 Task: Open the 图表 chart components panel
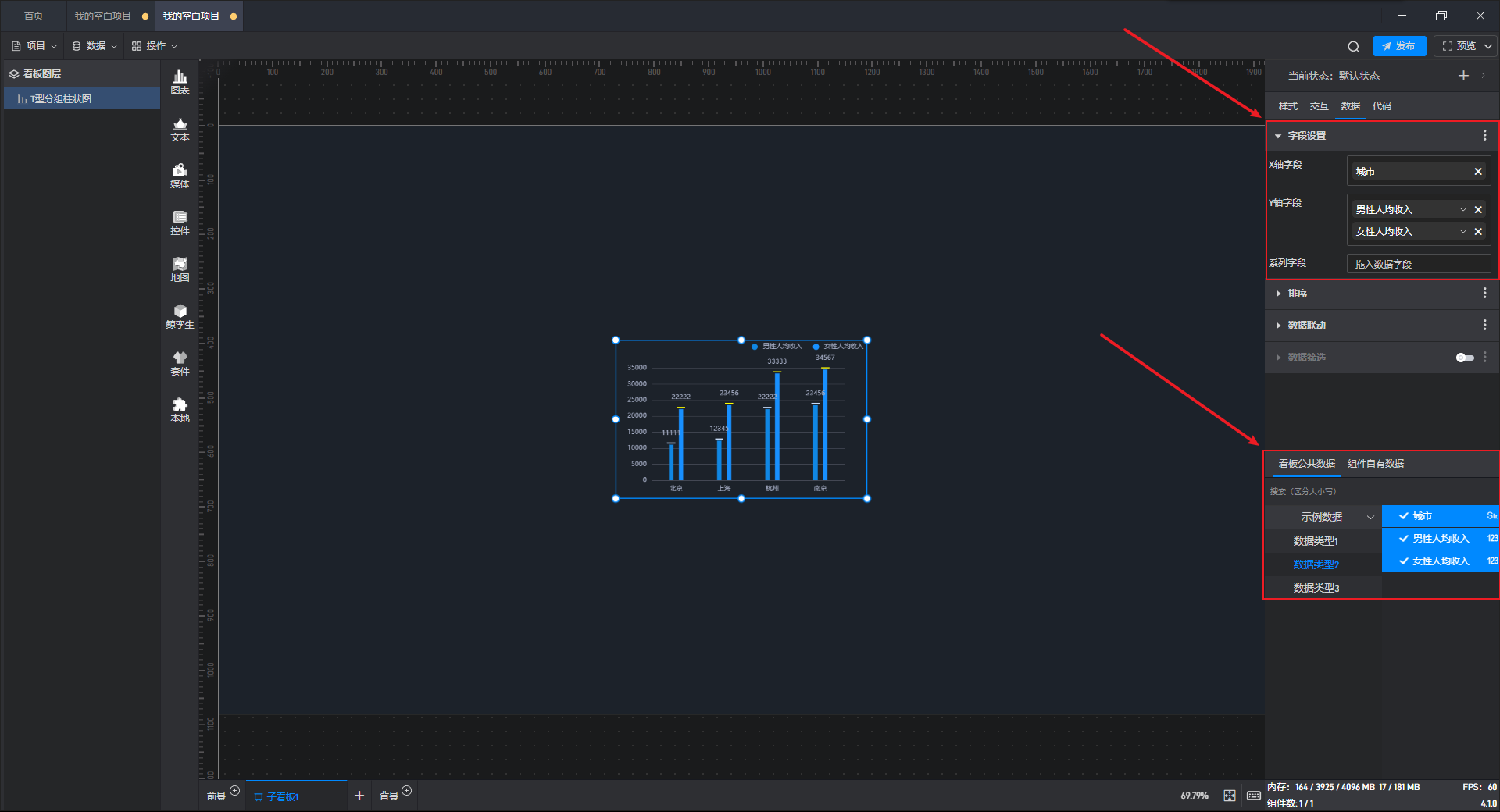pos(180,82)
